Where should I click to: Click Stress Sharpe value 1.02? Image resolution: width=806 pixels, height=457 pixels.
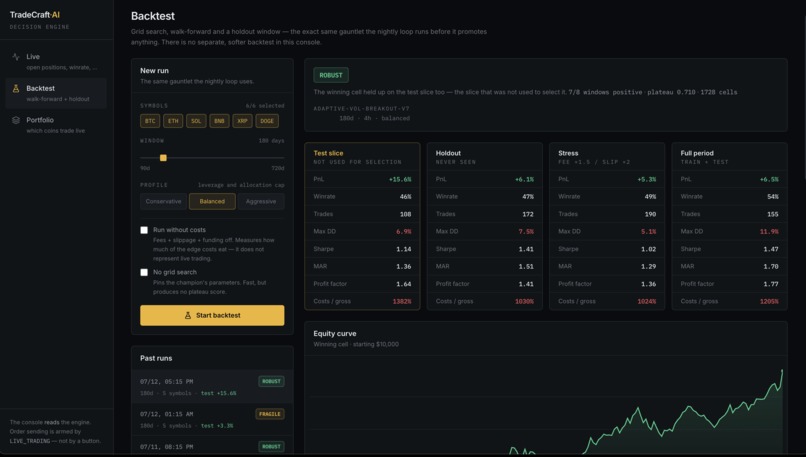click(649, 249)
